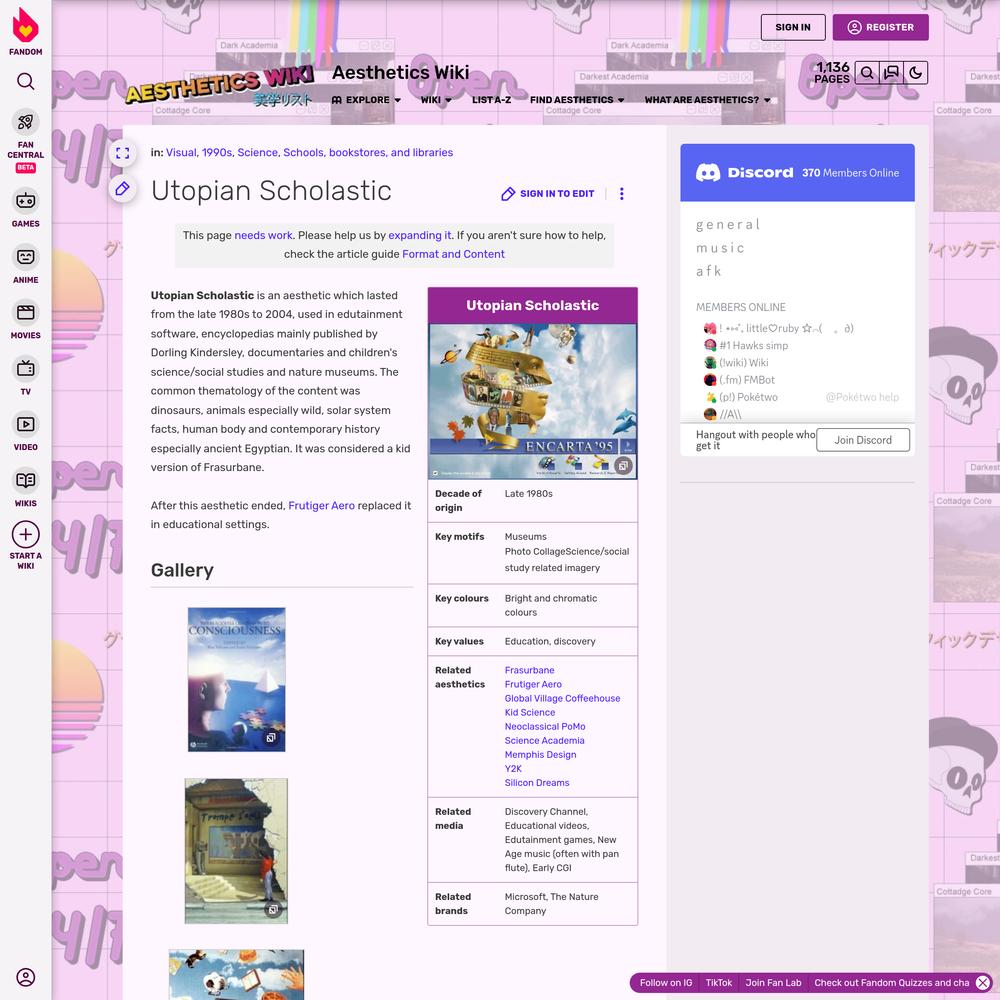Screen dimensions: 1000x1000
Task: Click member '#1 Hawks simp' in Discord list
Action: point(746,346)
